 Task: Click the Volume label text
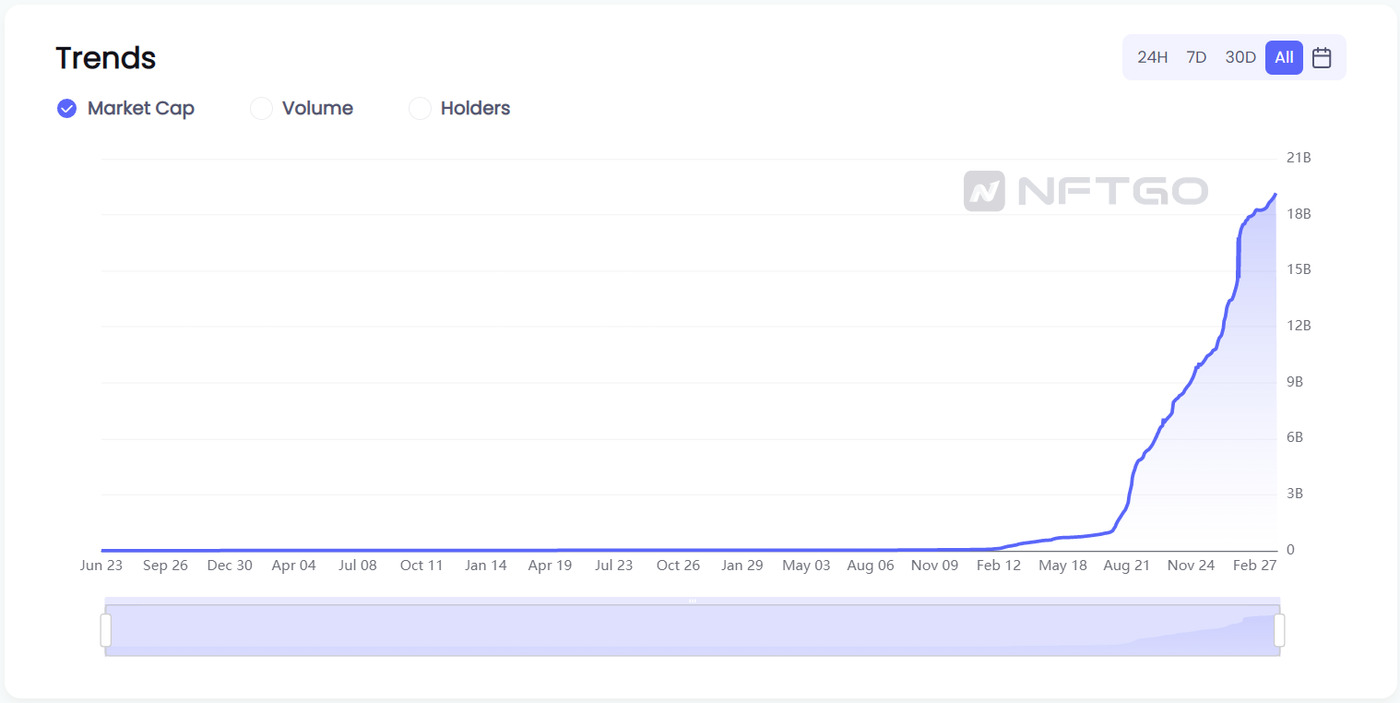(x=317, y=108)
